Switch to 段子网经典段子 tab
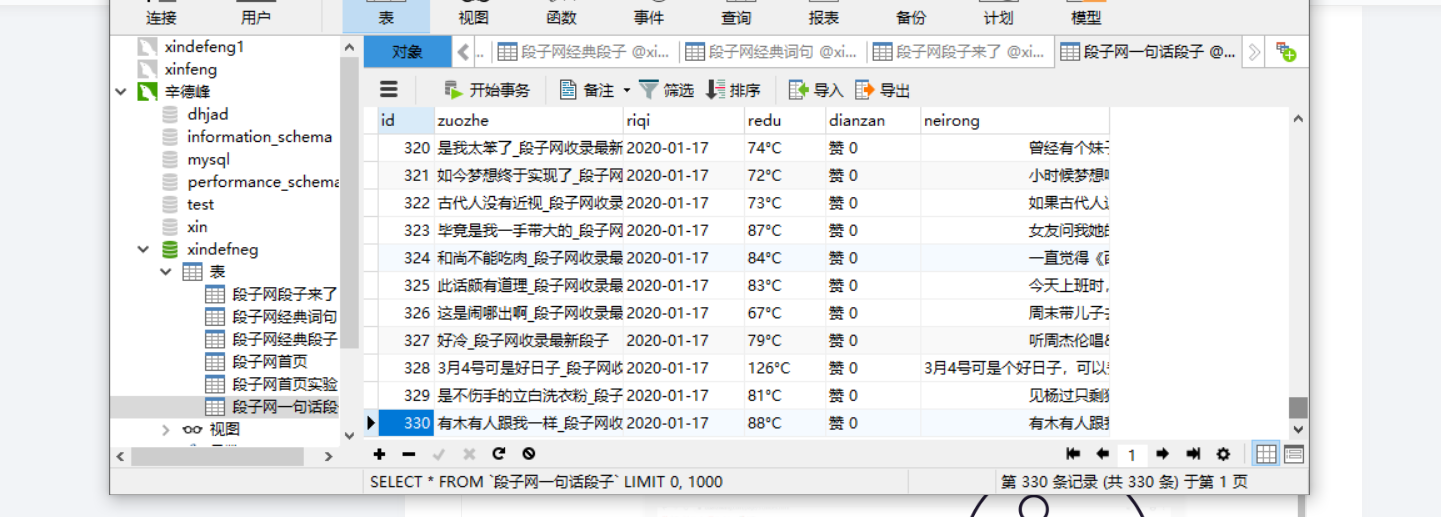The width and height of the screenshot is (1441, 517). point(585,52)
